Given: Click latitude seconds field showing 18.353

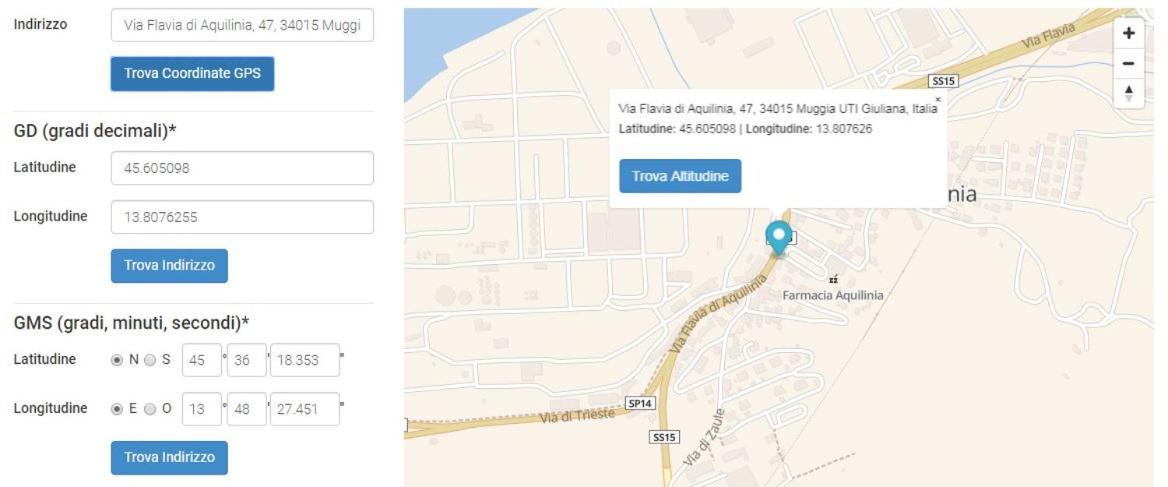Looking at the screenshot, I should pyautogui.click(x=305, y=360).
